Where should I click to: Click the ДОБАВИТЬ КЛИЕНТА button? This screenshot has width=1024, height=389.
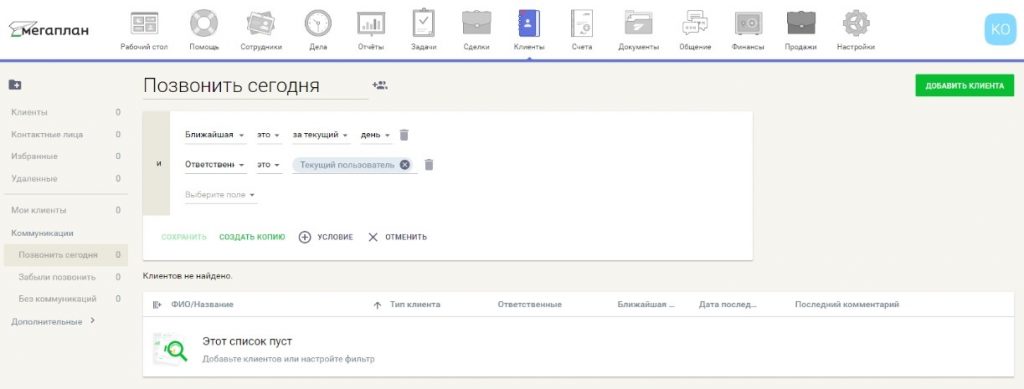click(x=965, y=86)
